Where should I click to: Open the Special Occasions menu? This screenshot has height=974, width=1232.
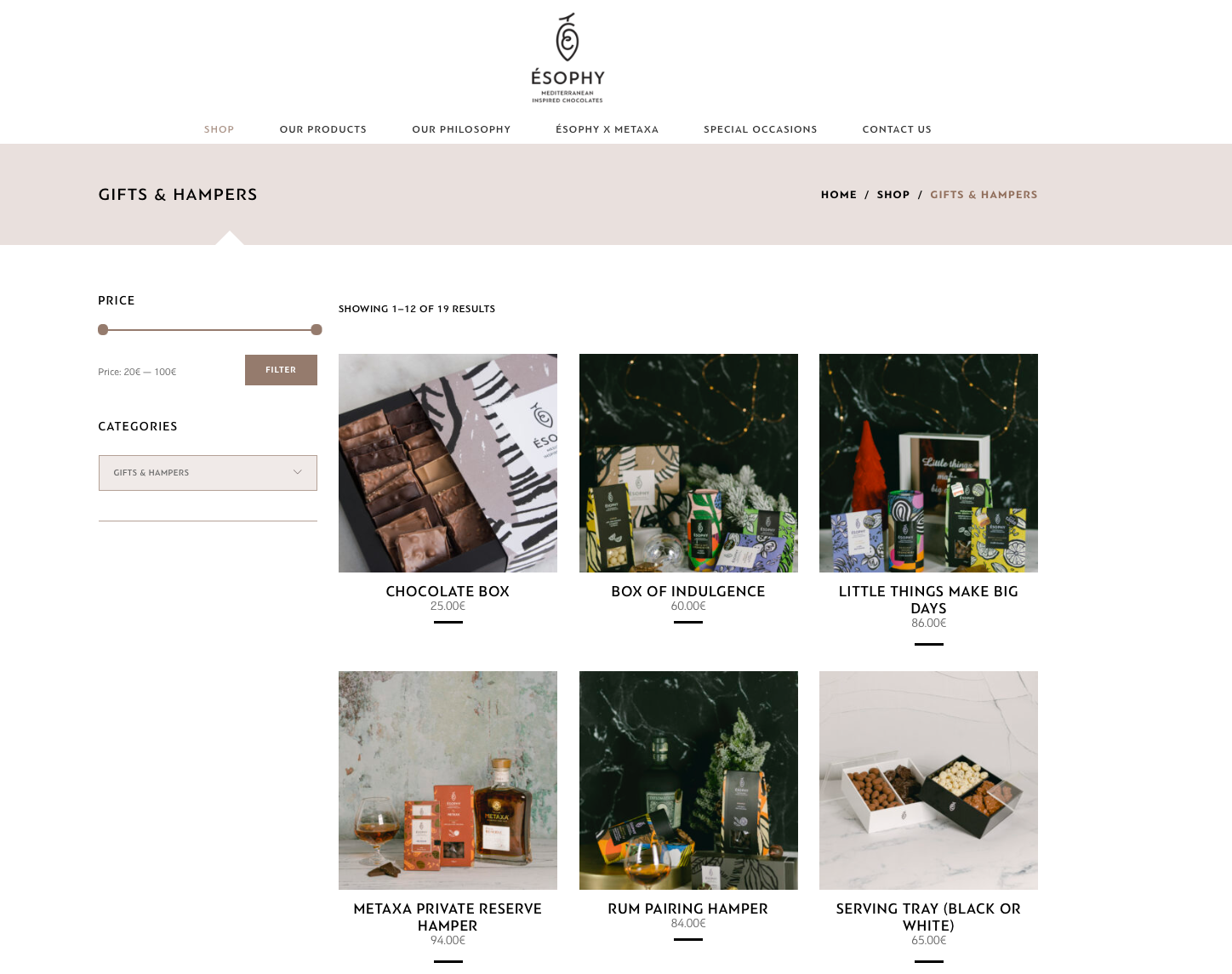(761, 129)
